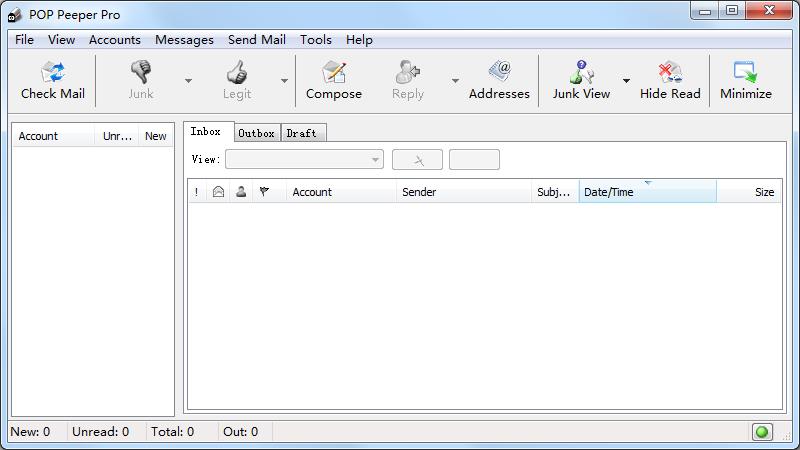Click Account header in accounts list

click(x=54, y=136)
